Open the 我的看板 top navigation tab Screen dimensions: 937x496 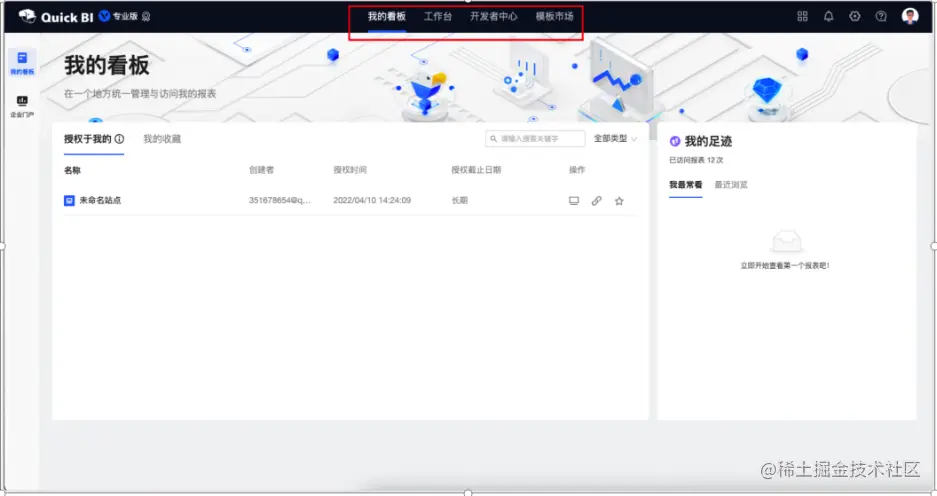click(387, 17)
